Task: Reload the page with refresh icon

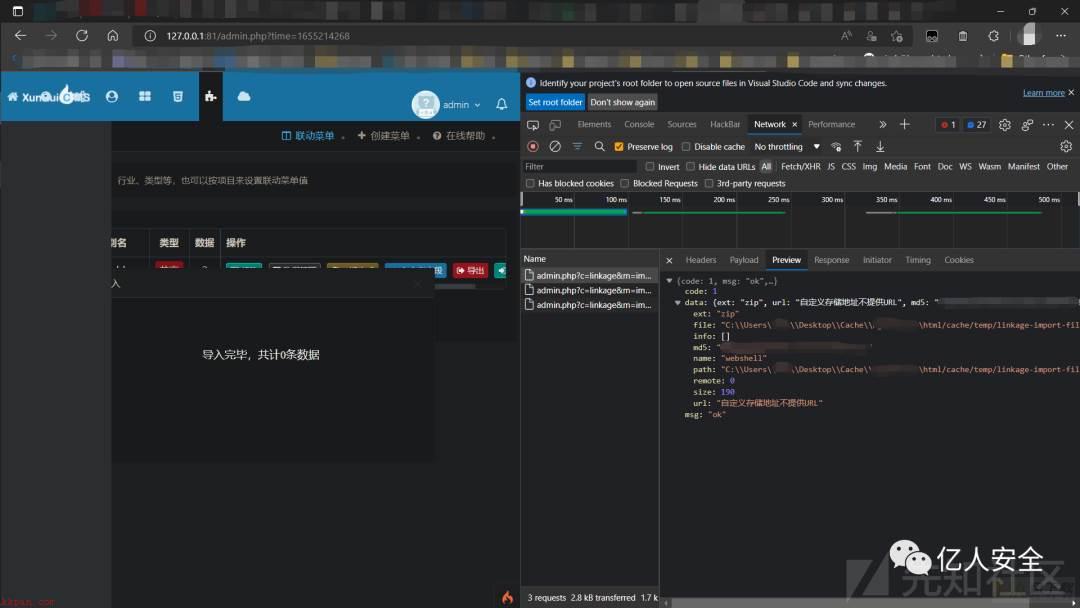Action: pos(82,35)
